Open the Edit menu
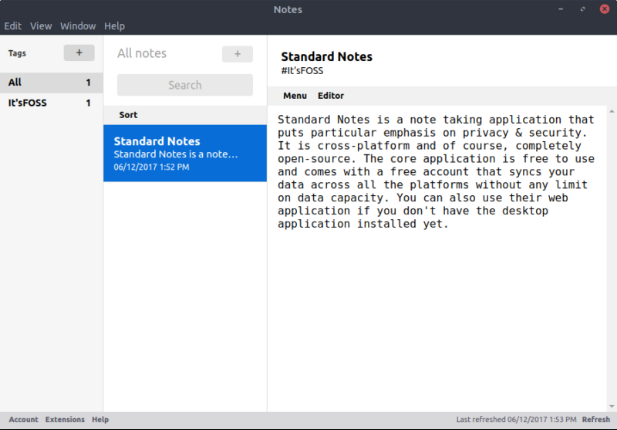Viewport: 617px width, 430px height. coord(13,26)
